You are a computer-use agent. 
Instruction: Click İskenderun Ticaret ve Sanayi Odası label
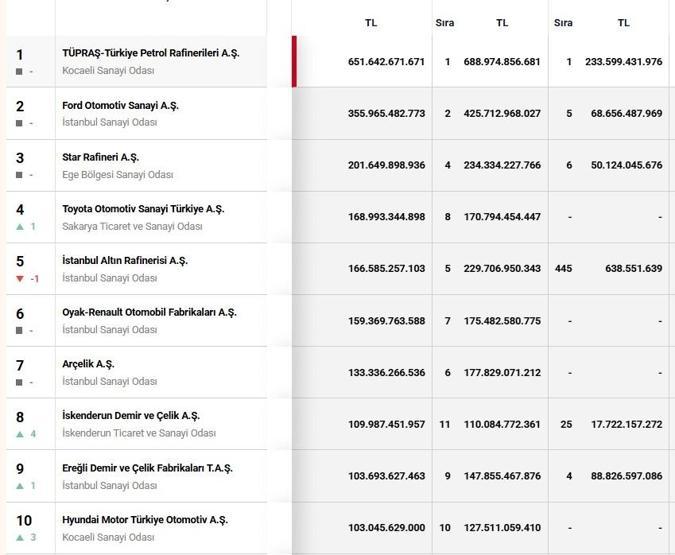139,433
